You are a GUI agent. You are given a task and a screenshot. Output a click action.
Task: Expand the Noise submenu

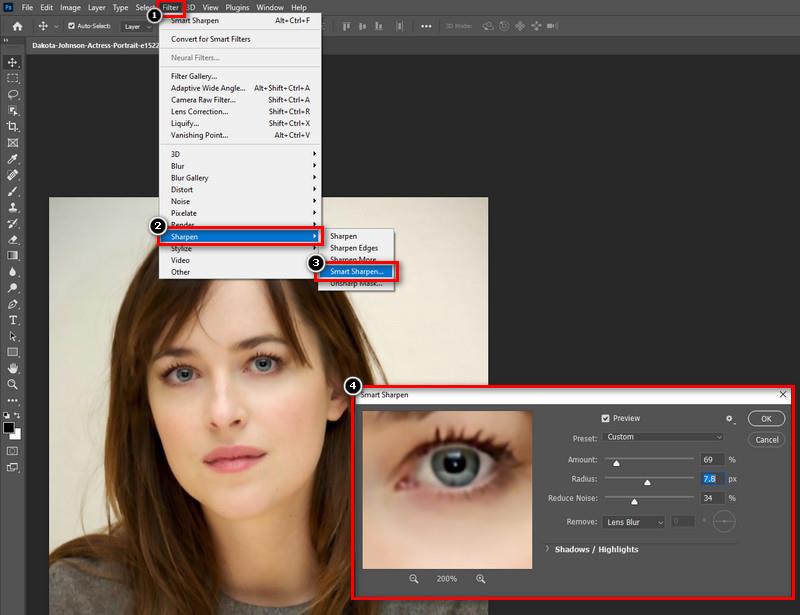coord(240,201)
